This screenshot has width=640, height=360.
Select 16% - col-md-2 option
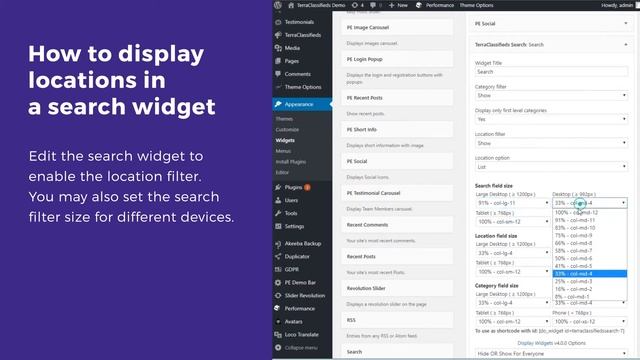tap(590, 289)
